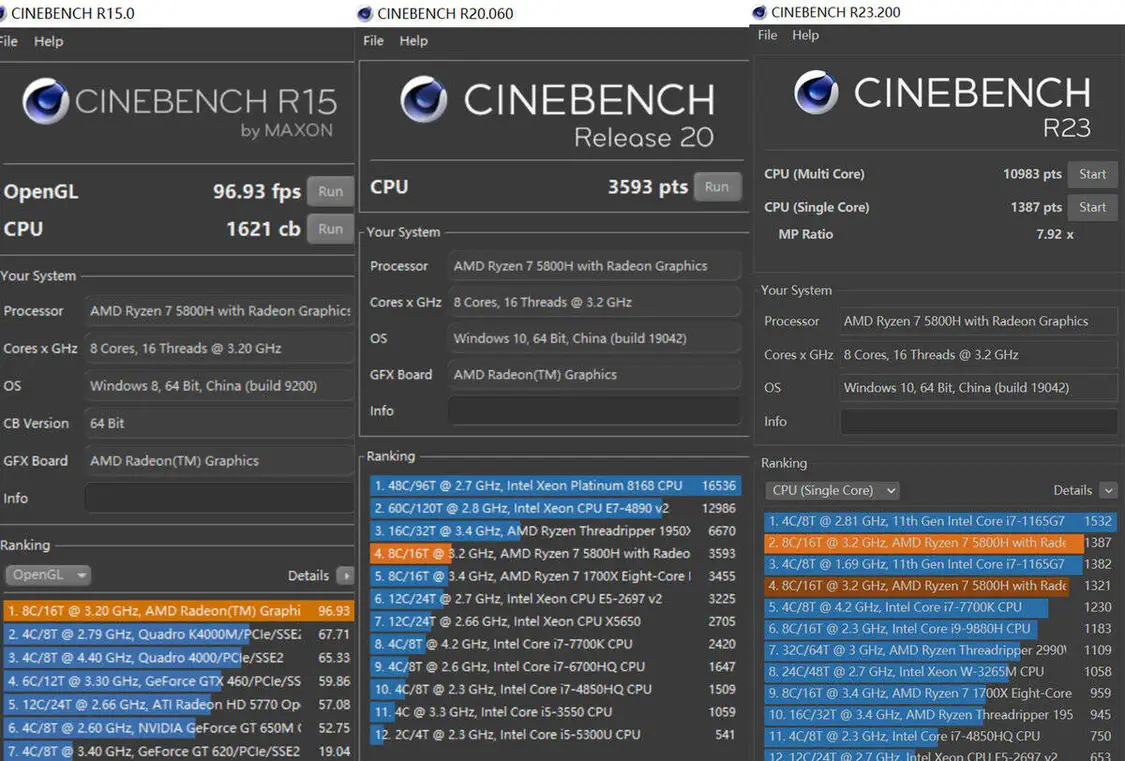Open the Help menu in Cinebench R15
The height and width of the screenshot is (761, 1125).
[x=48, y=41]
